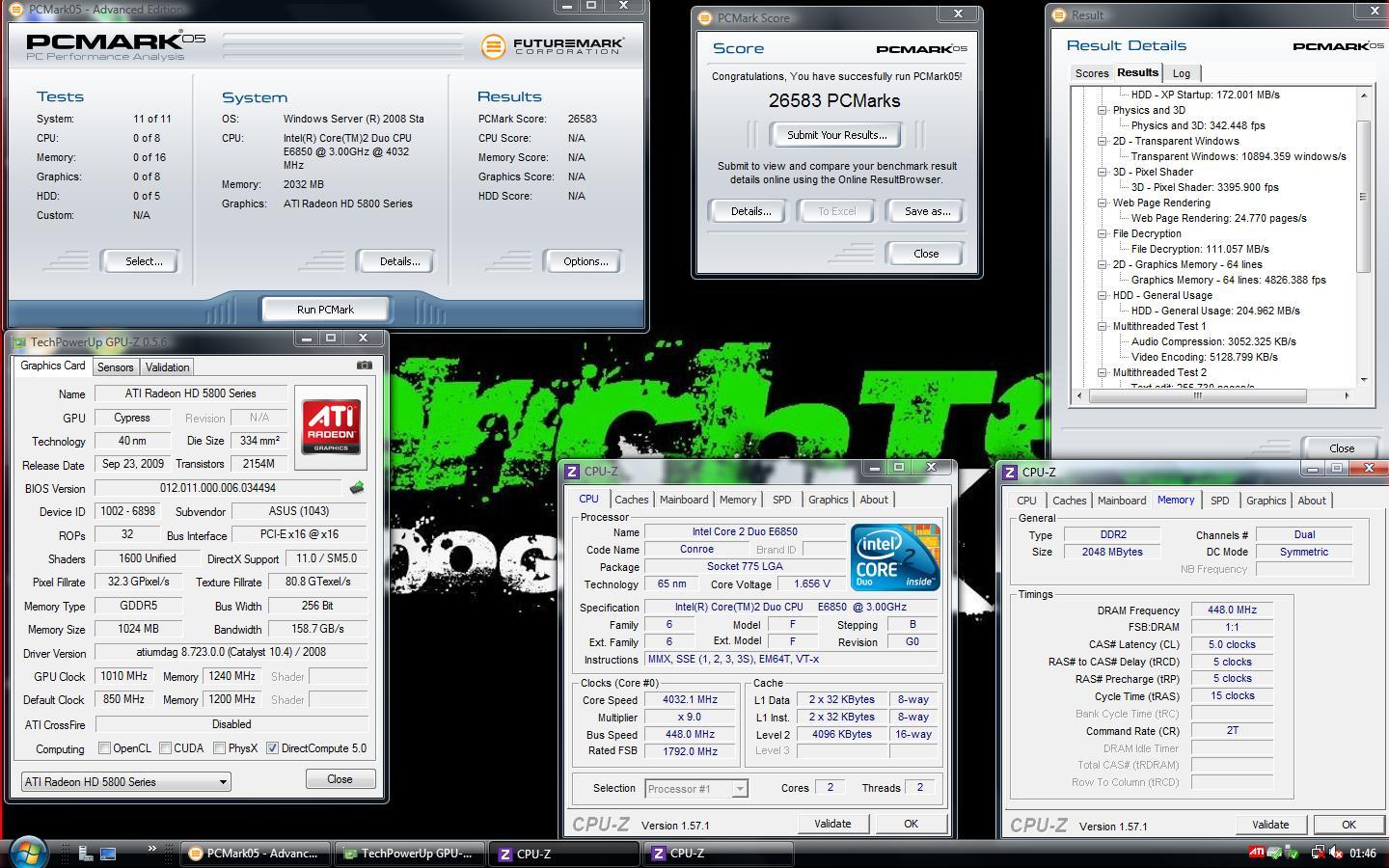Click the GPU-Z title bar icon
The width and height of the screenshot is (1389, 868).
tap(18, 341)
